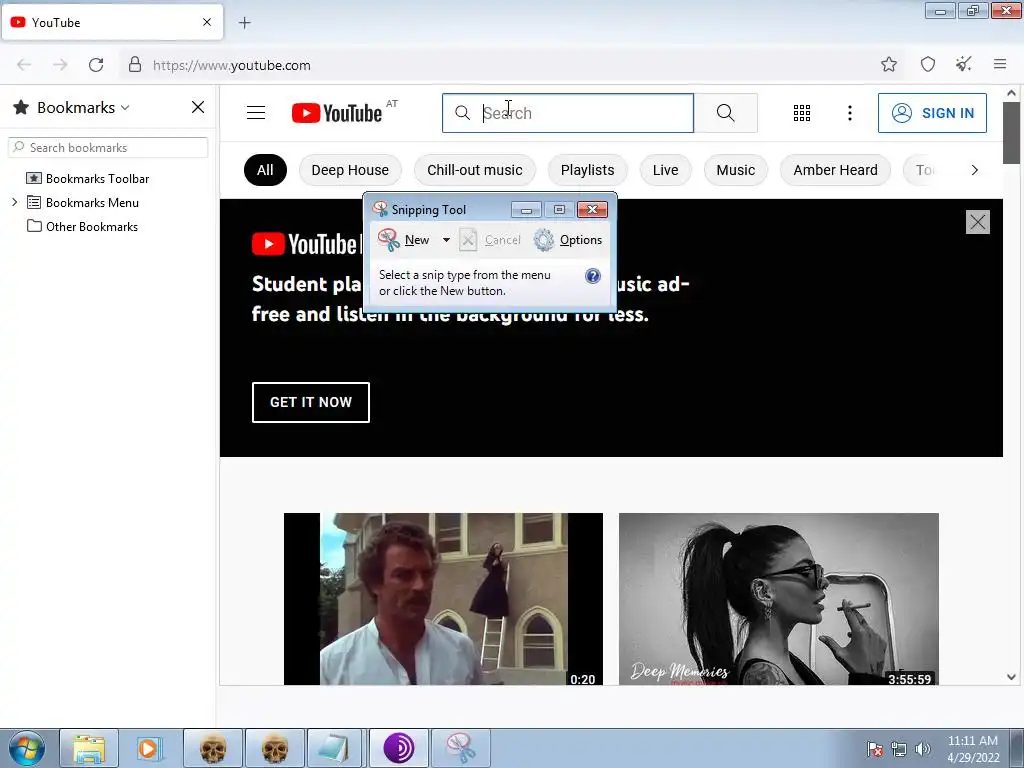The image size is (1024, 768).
Task: Click the second skull taskbar icon
Action: pyautogui.click(x=275, y=748)
